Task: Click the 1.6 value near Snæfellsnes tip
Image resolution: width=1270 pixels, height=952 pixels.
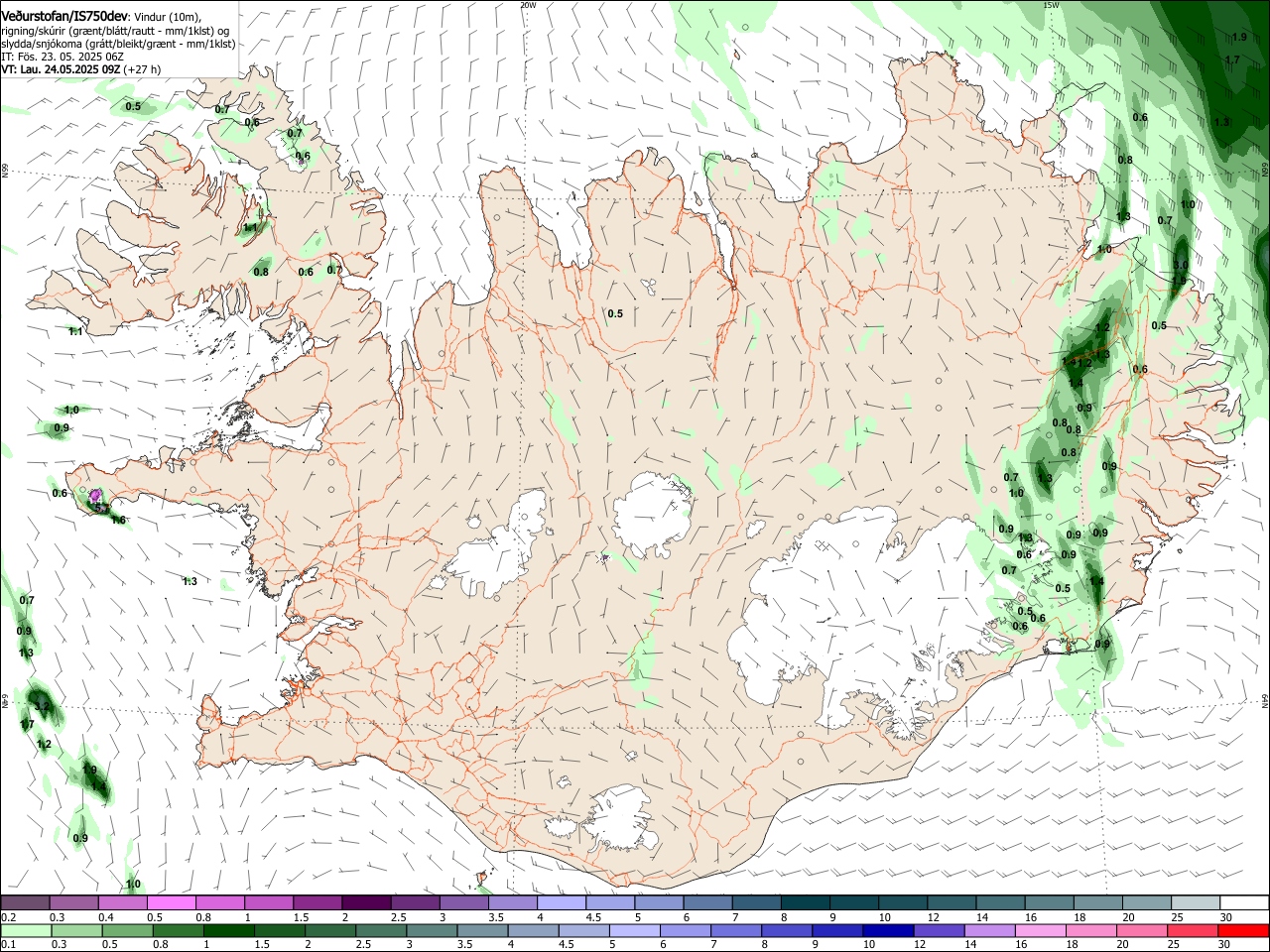Action: 119,520
